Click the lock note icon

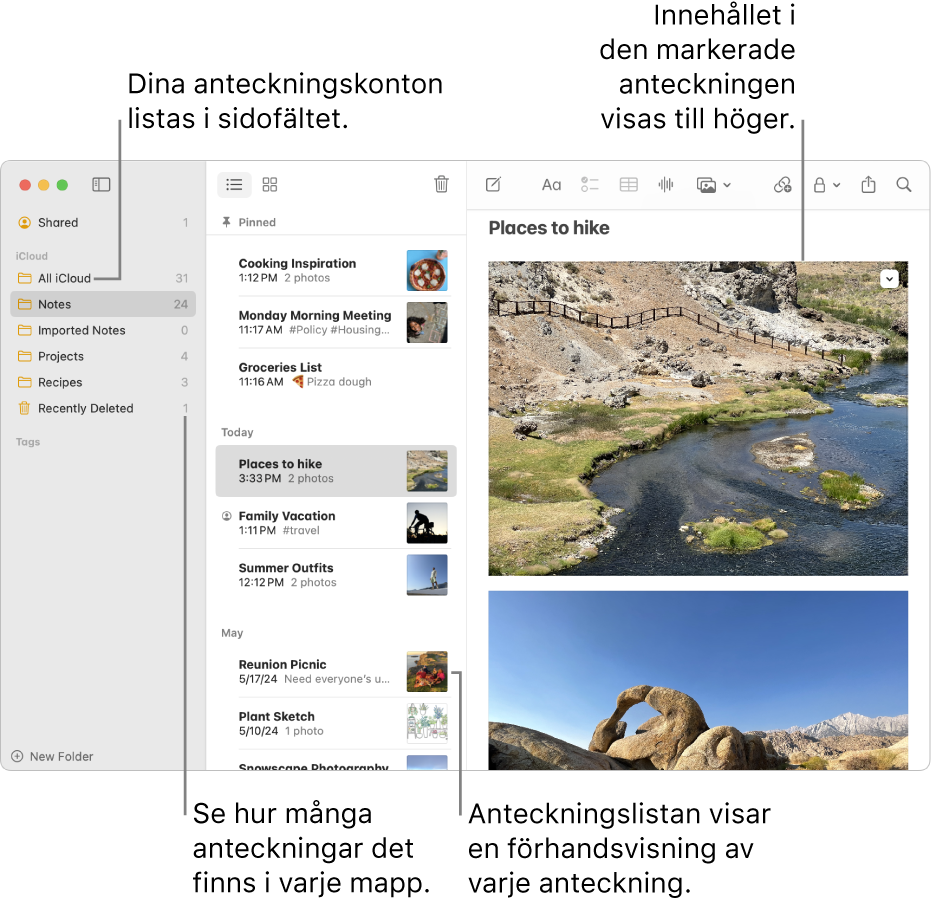click(820, 185)
